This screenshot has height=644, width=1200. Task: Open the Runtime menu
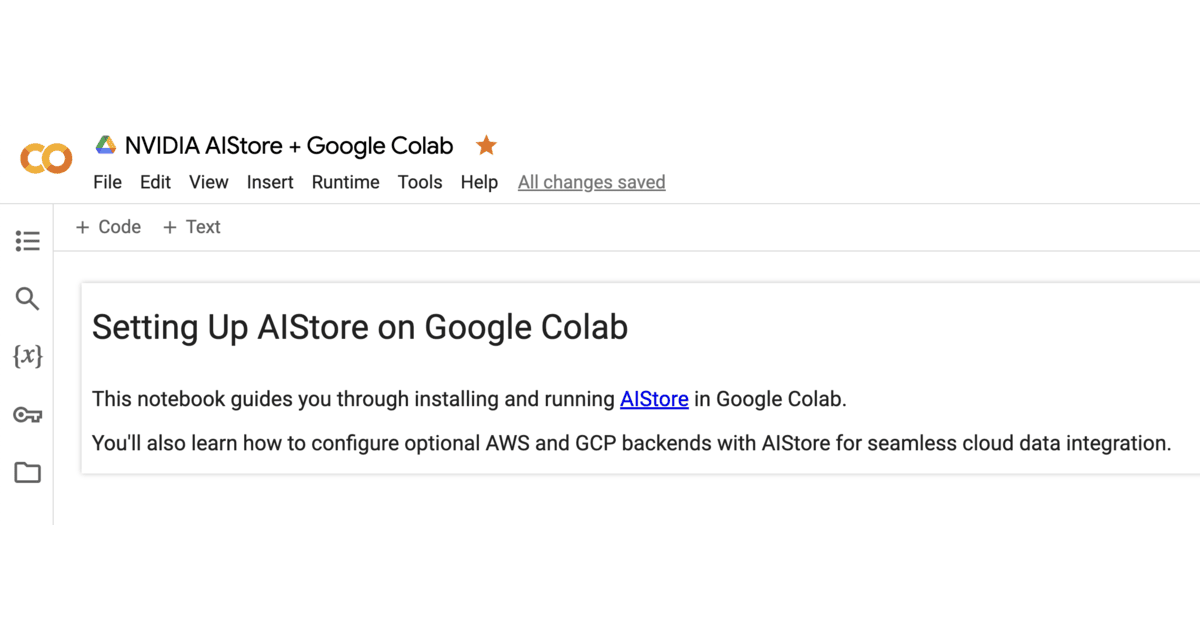click(345, 182)
